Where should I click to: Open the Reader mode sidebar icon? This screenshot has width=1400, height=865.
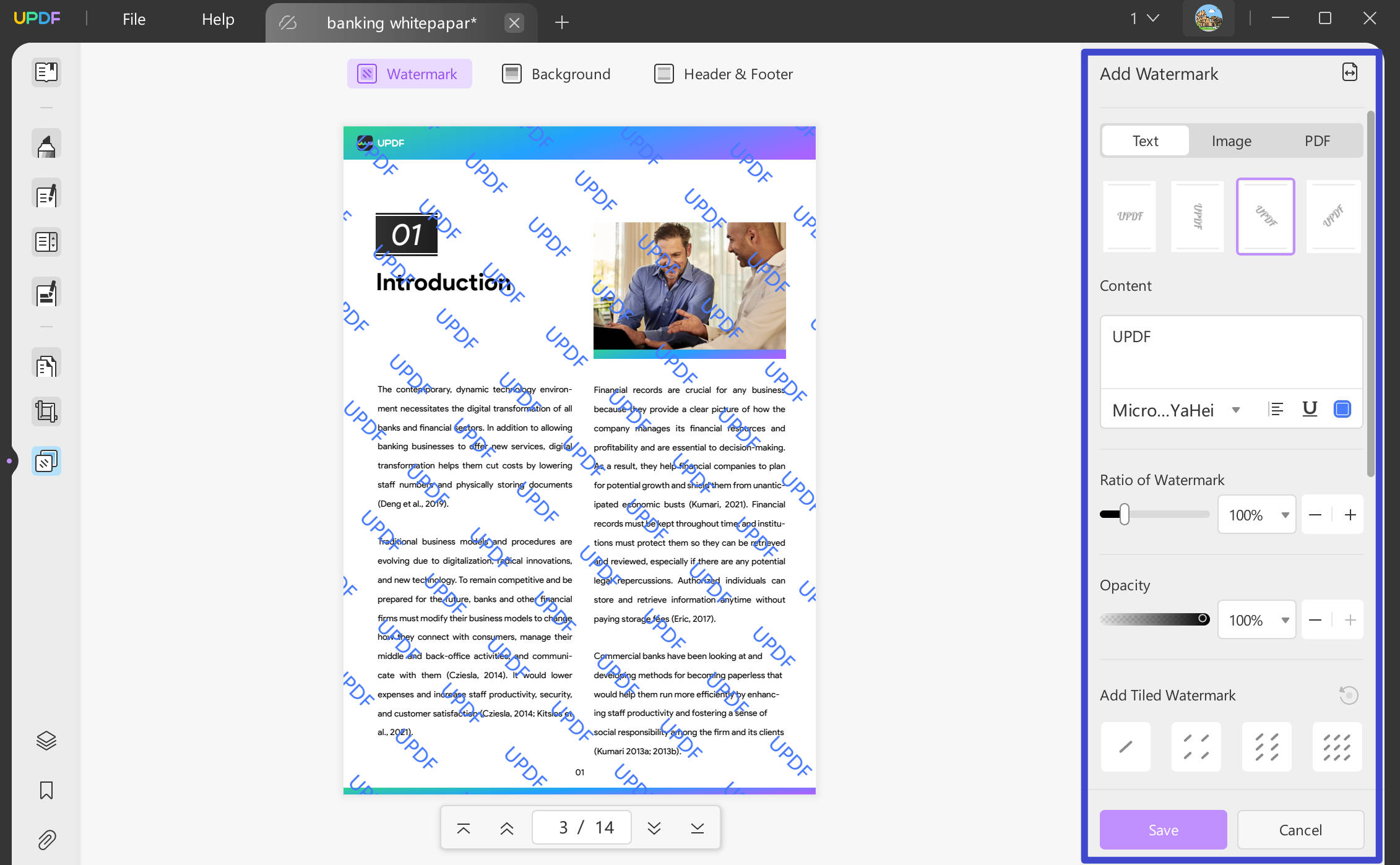pyautogui.click(x=46, y=72)
